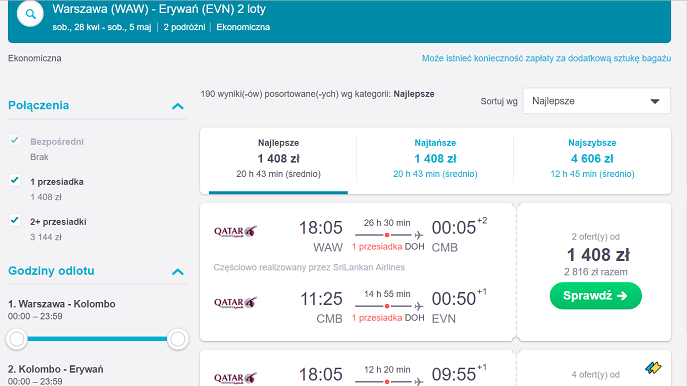Click left handle of Warszawa - Kolombo slider
Screen dimensions: 687x386
coord(17,339)
